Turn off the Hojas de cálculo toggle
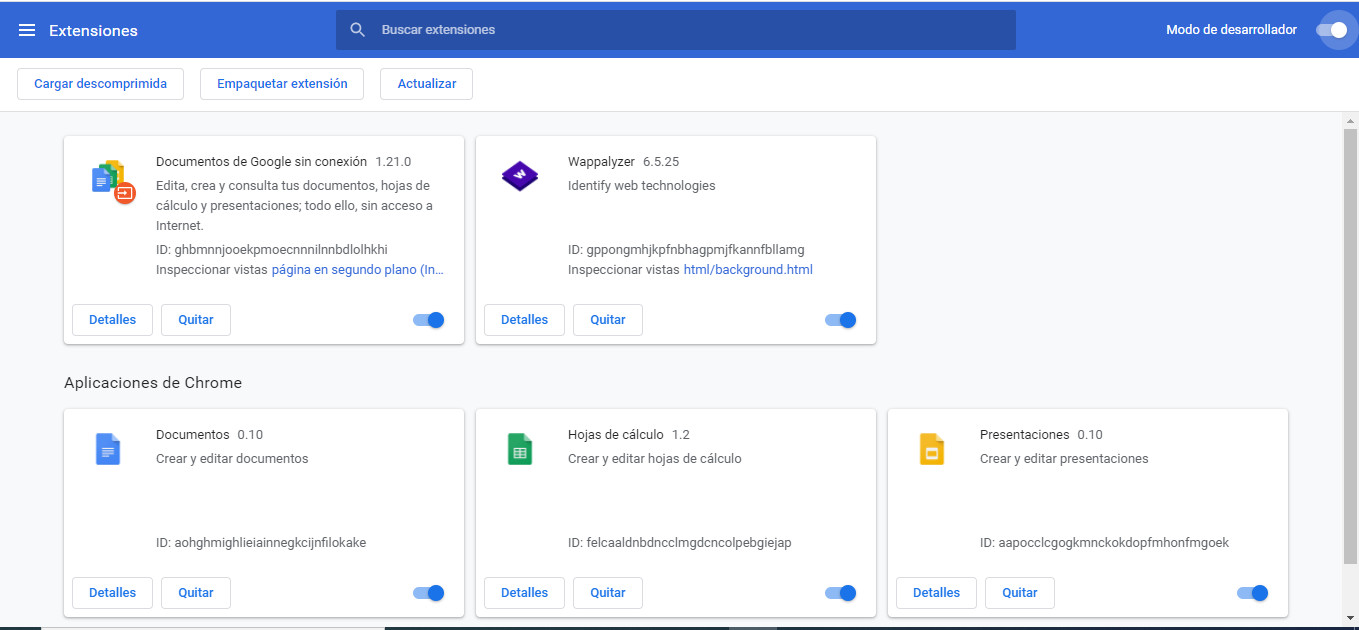The height and width of the screenshot is (630, 1359). (x=841, y=593)
